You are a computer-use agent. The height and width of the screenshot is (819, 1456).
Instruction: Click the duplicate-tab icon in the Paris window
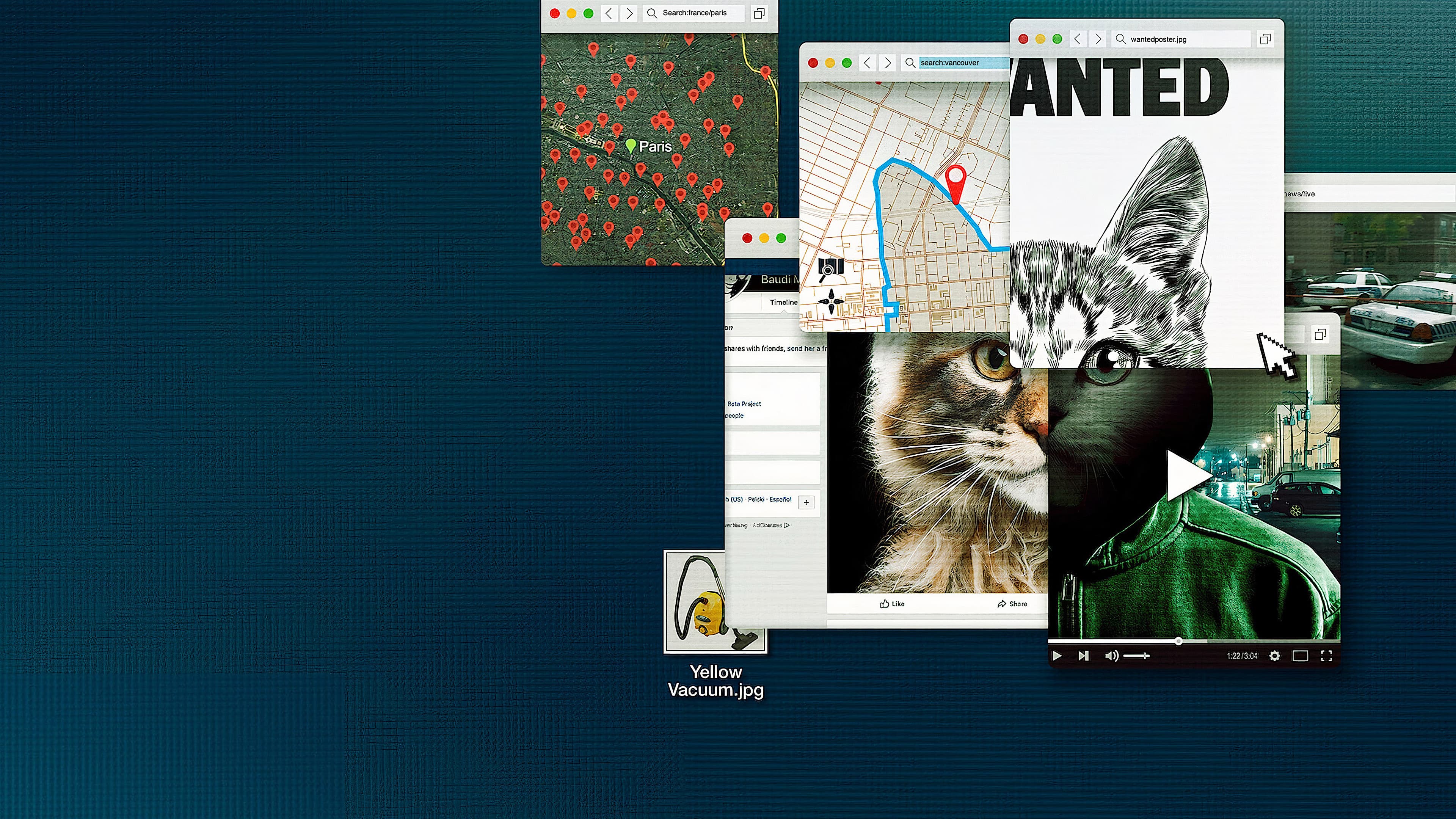tap(759, 13)
